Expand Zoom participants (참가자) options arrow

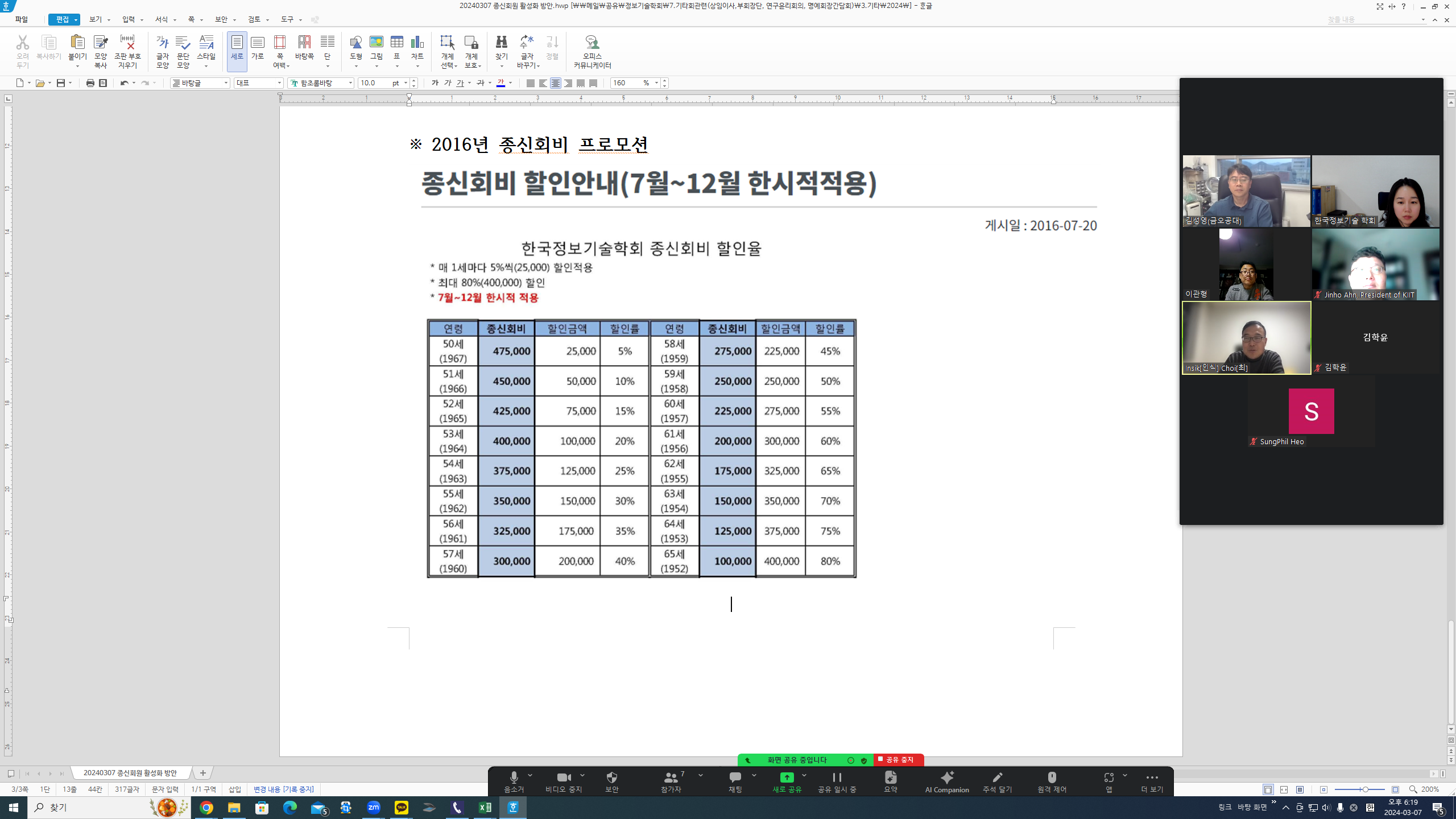point(701,775)
